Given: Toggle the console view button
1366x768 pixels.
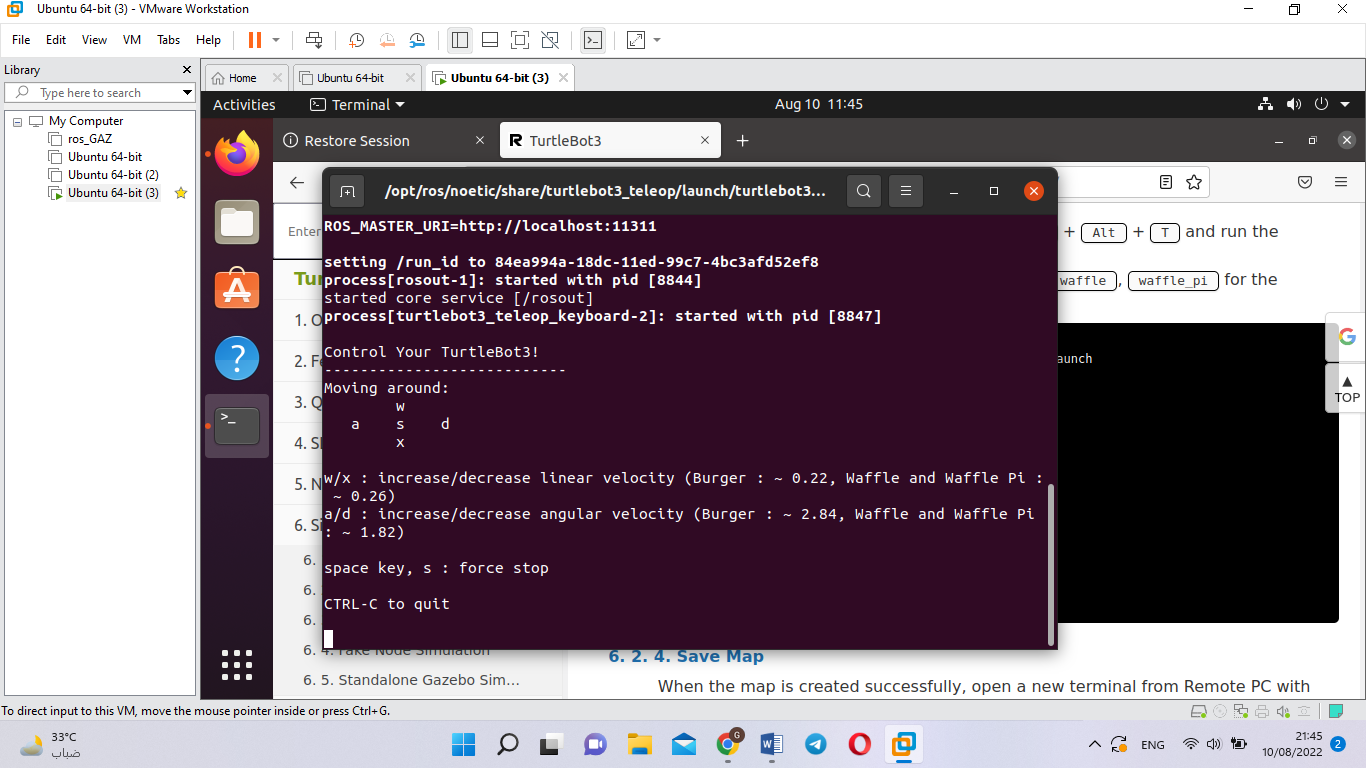Looking at the screenshot, I should tap(593, 40).
